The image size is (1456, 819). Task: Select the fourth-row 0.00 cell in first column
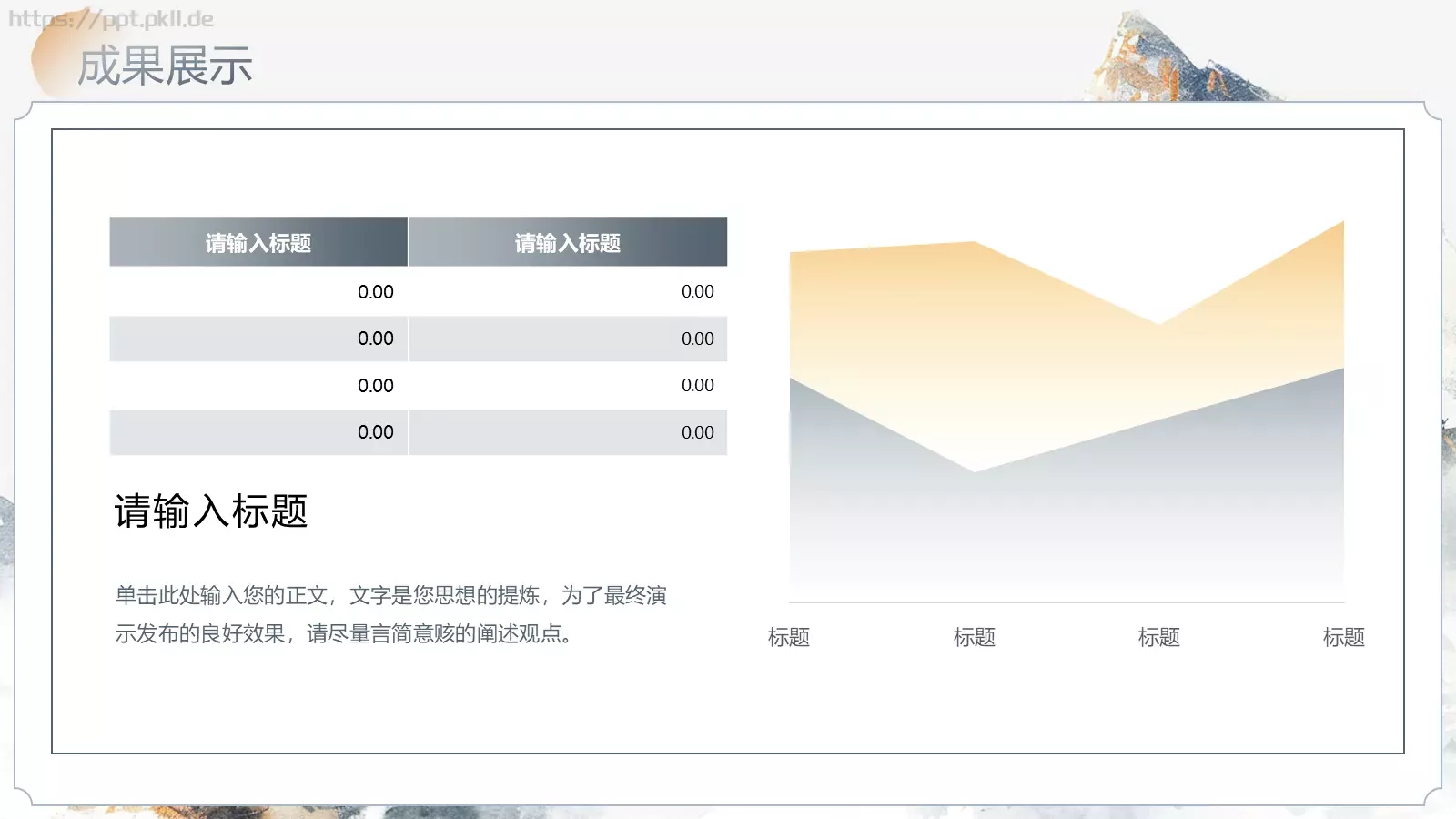click(x=258, y=432)
